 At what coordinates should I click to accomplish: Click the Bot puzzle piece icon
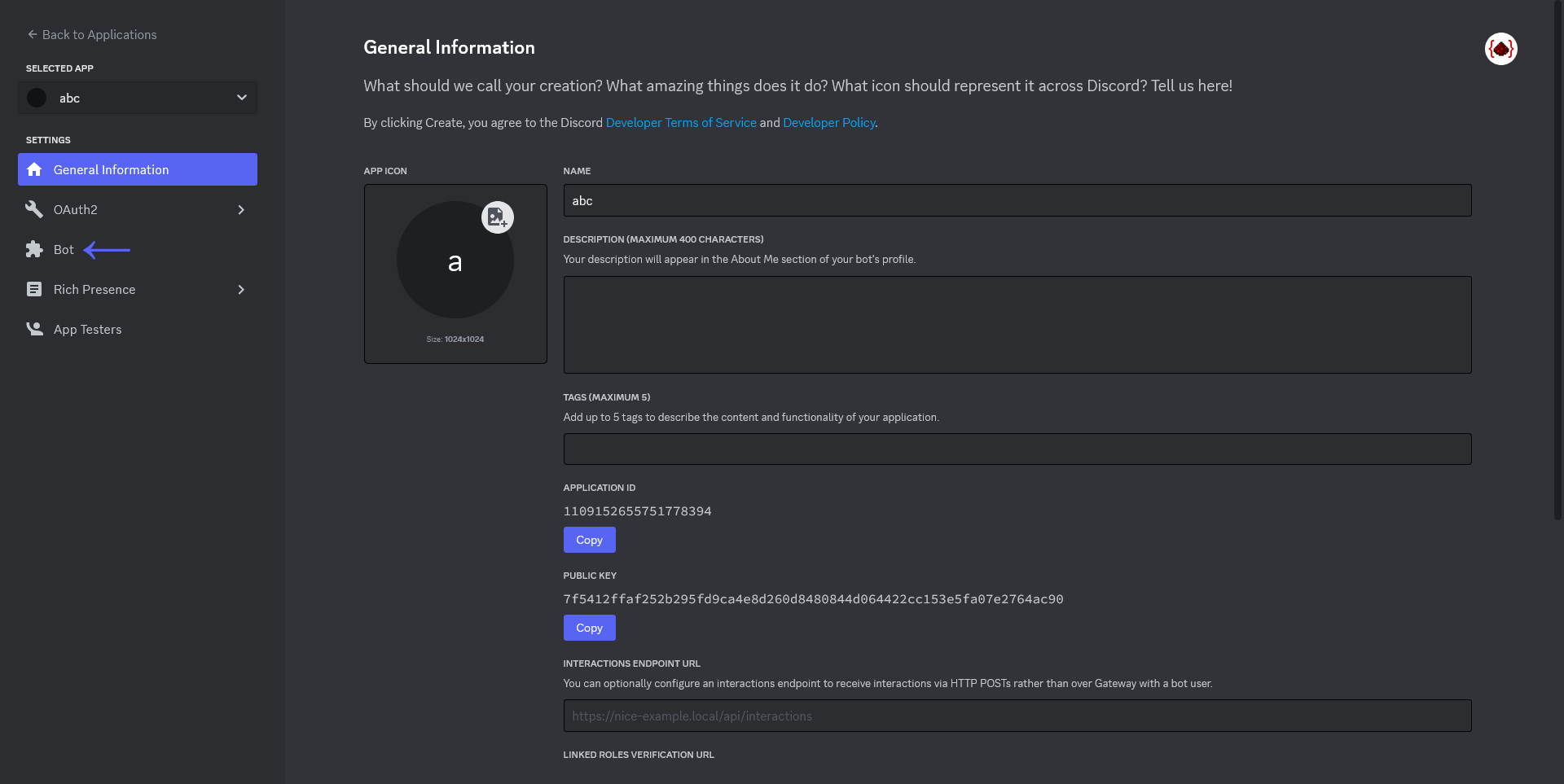[x=34, y=249]
